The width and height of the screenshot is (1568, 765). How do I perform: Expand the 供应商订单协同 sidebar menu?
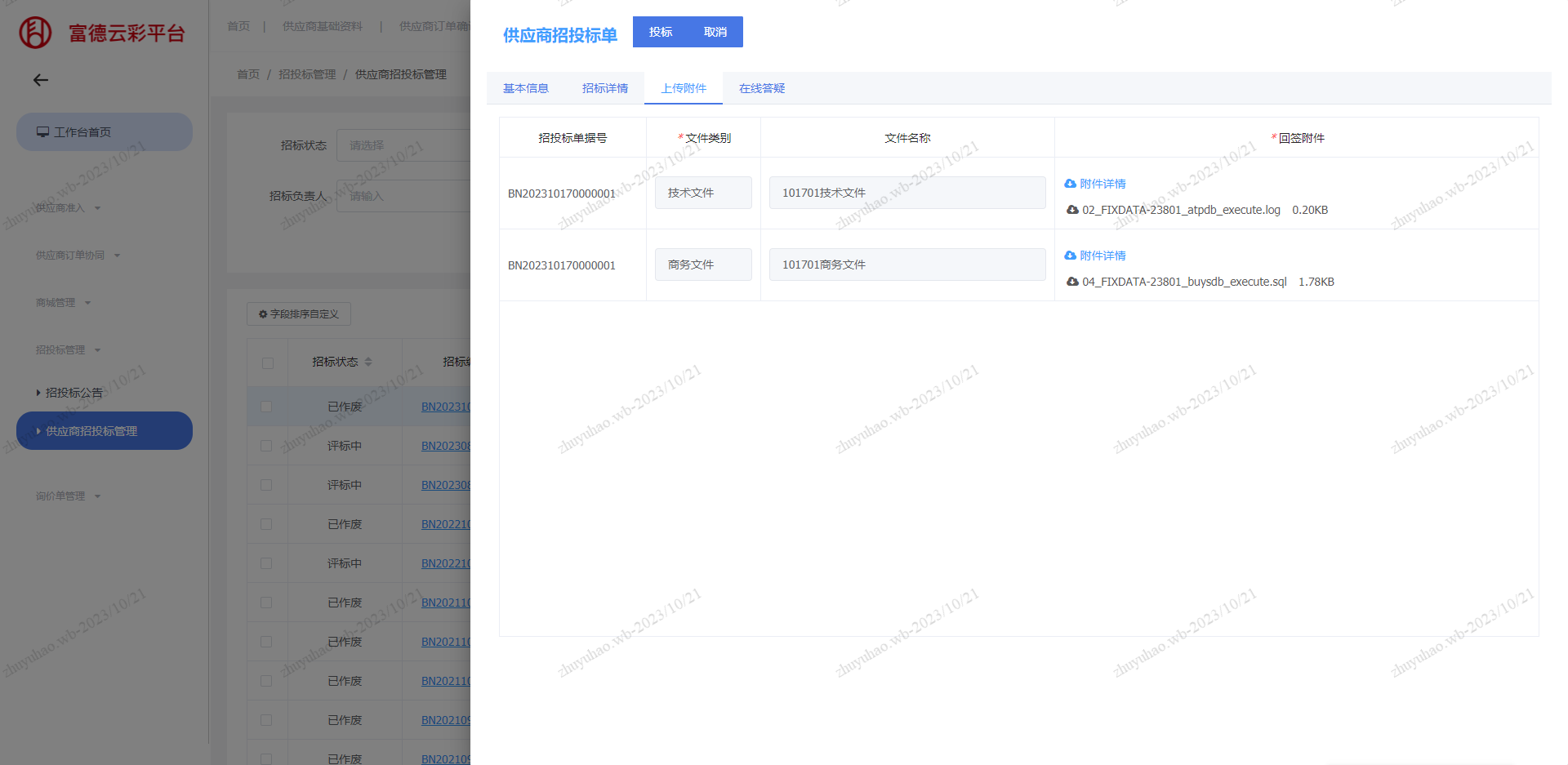click(x=78, y=256)
